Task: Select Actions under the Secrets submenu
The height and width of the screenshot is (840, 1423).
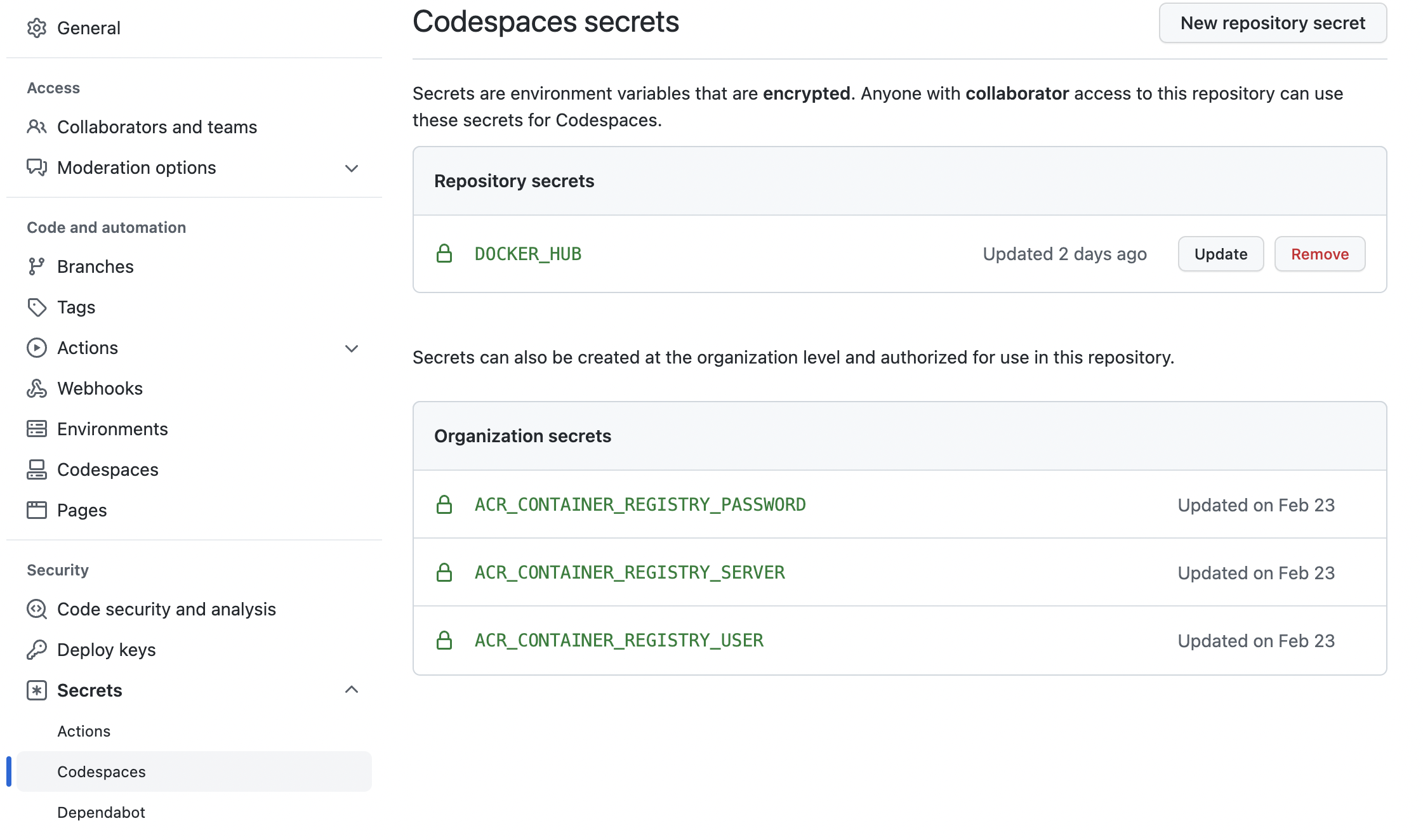Action: 84,731
